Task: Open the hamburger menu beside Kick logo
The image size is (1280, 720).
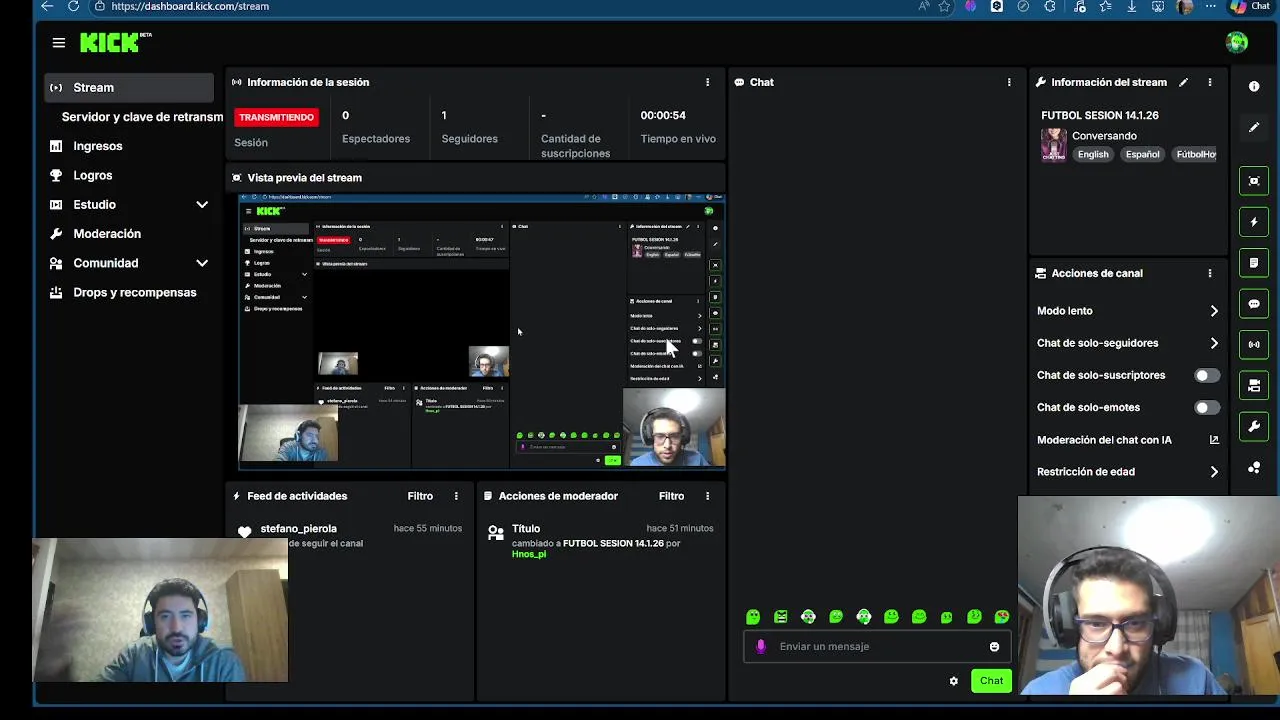Action: pyautogui.click(x=59, y=43)
